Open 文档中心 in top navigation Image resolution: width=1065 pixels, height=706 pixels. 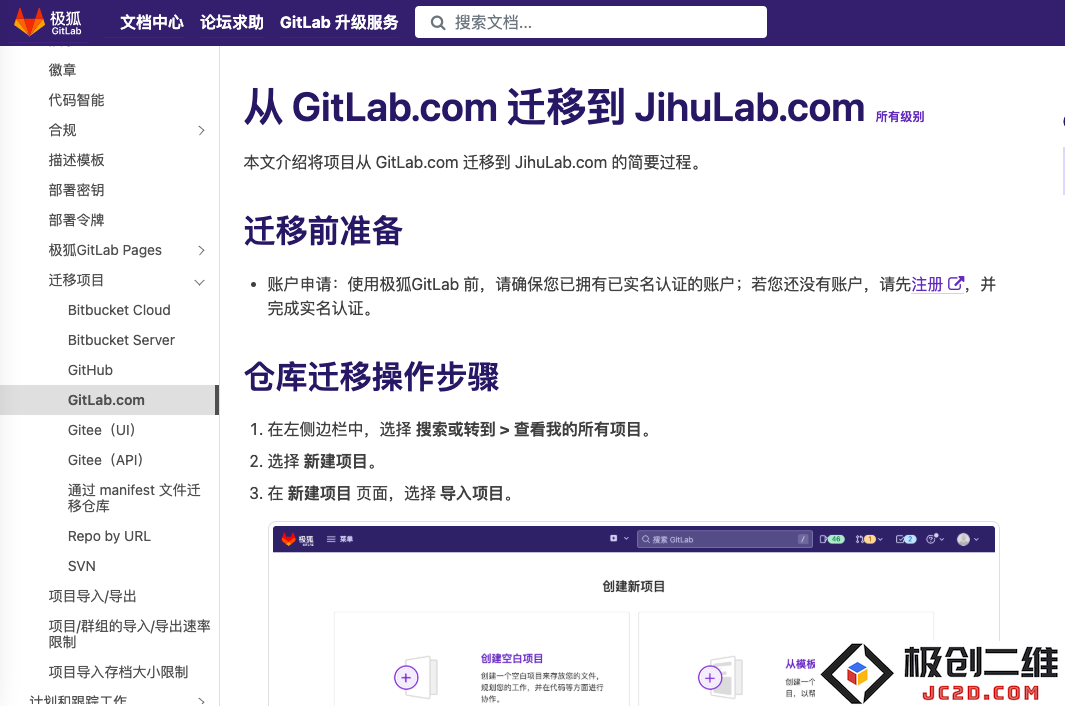coord(152,22)
